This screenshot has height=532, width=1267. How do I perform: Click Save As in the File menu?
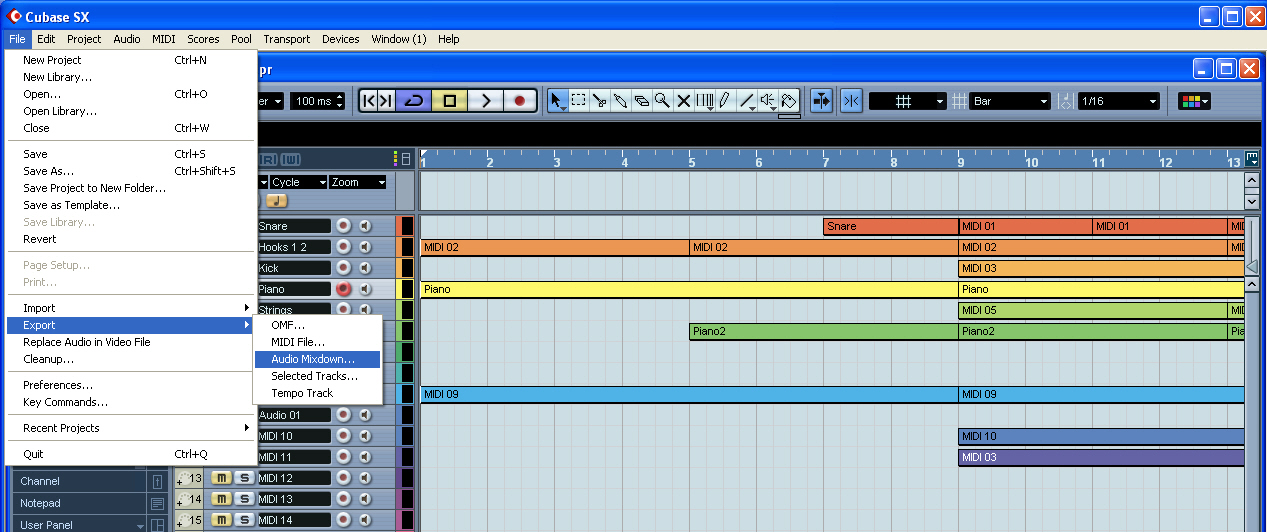tap(130, 171)
